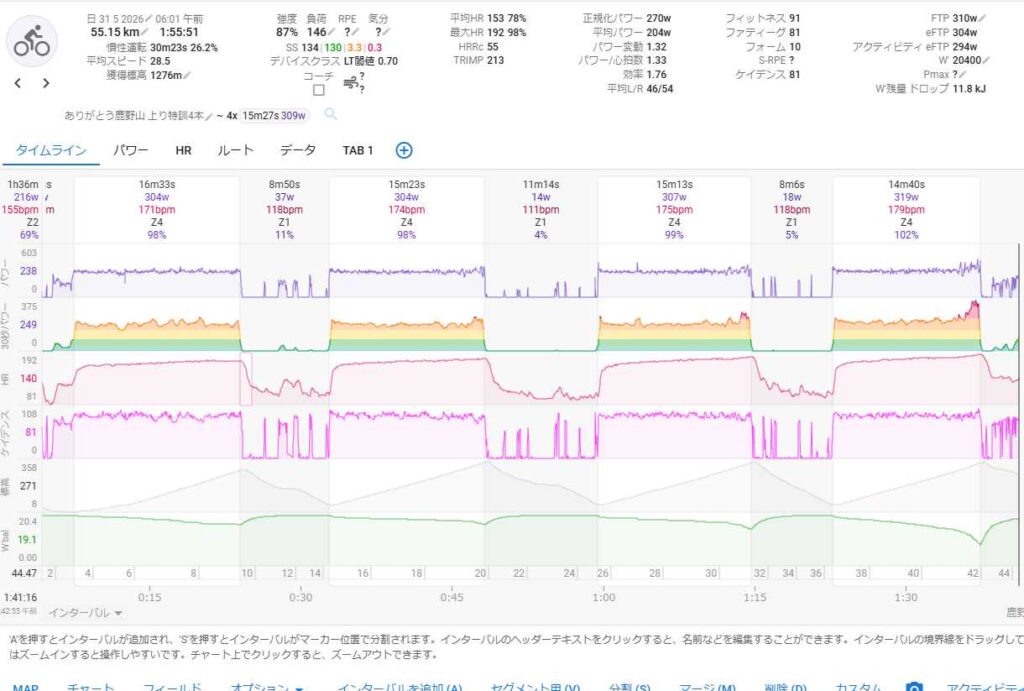The height and width of the screenshot is (691, 1024).
Task: Switch to the データ tab
Action: pyautogui.click(x=298, y=150)
